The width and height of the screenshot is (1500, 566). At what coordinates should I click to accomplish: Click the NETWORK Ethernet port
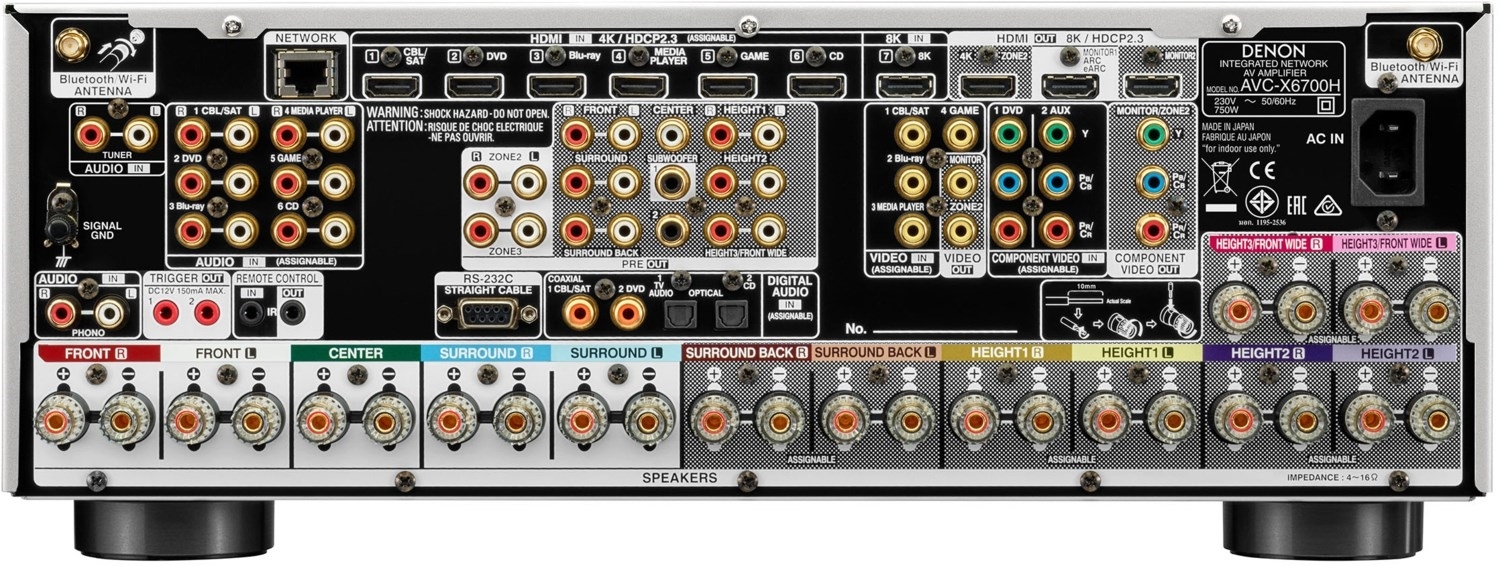coord(305,73)
